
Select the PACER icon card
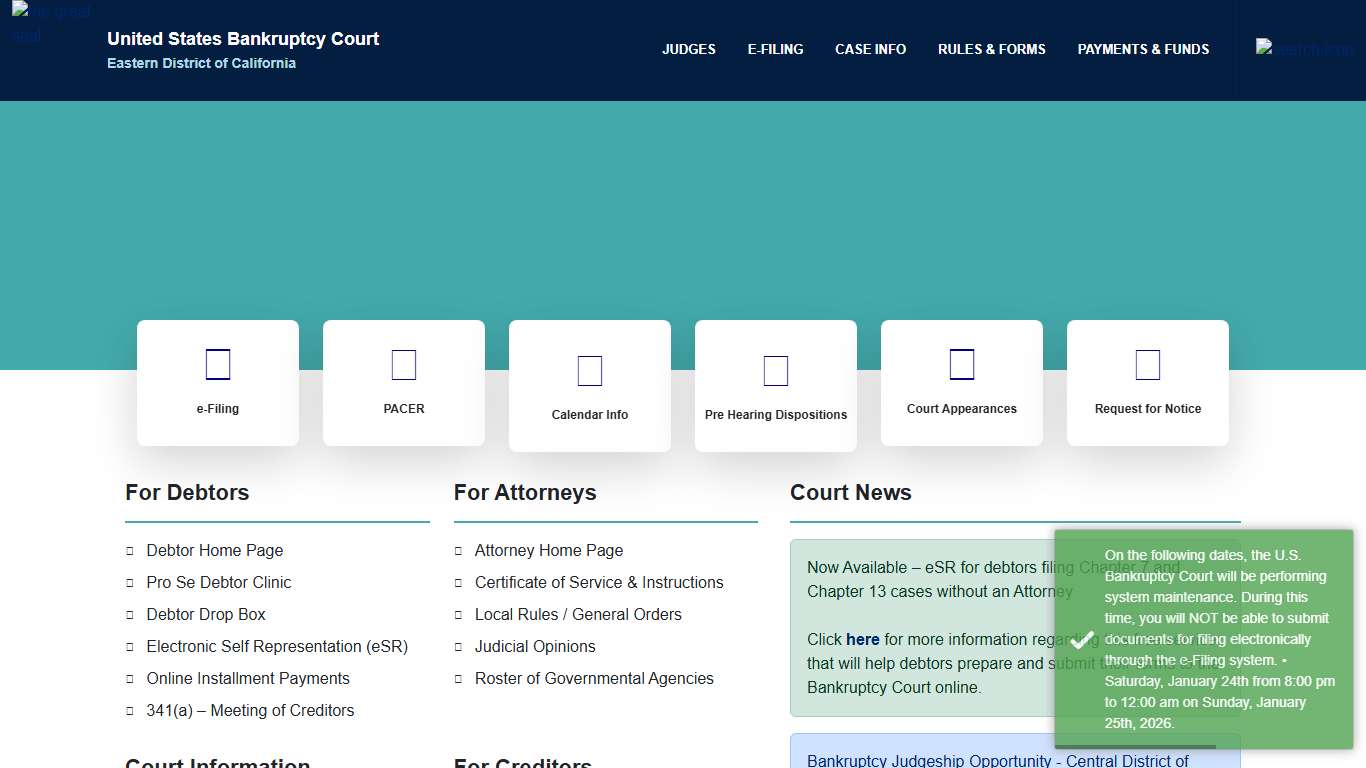(x=403, y=365)
